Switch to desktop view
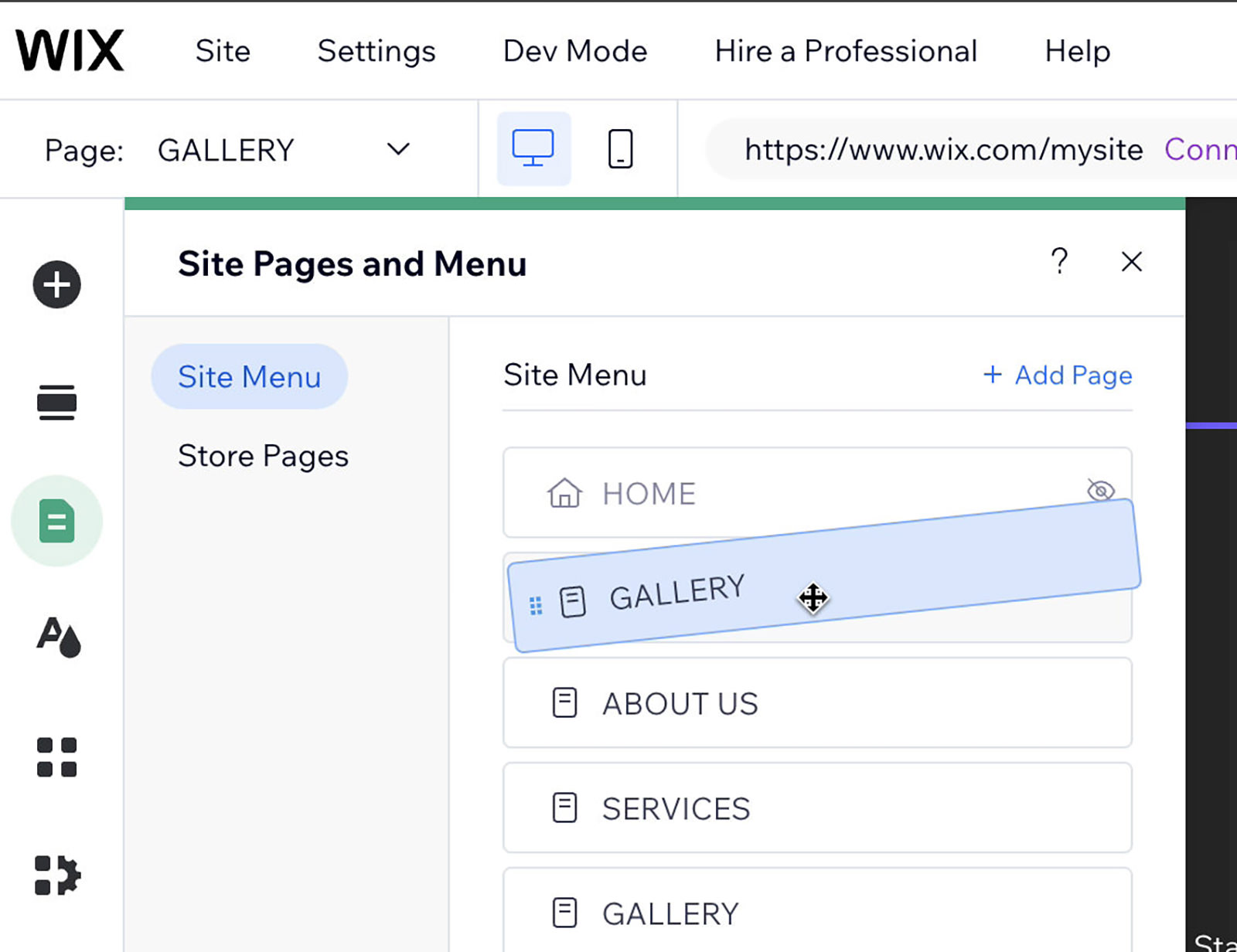 click(533, 148)
